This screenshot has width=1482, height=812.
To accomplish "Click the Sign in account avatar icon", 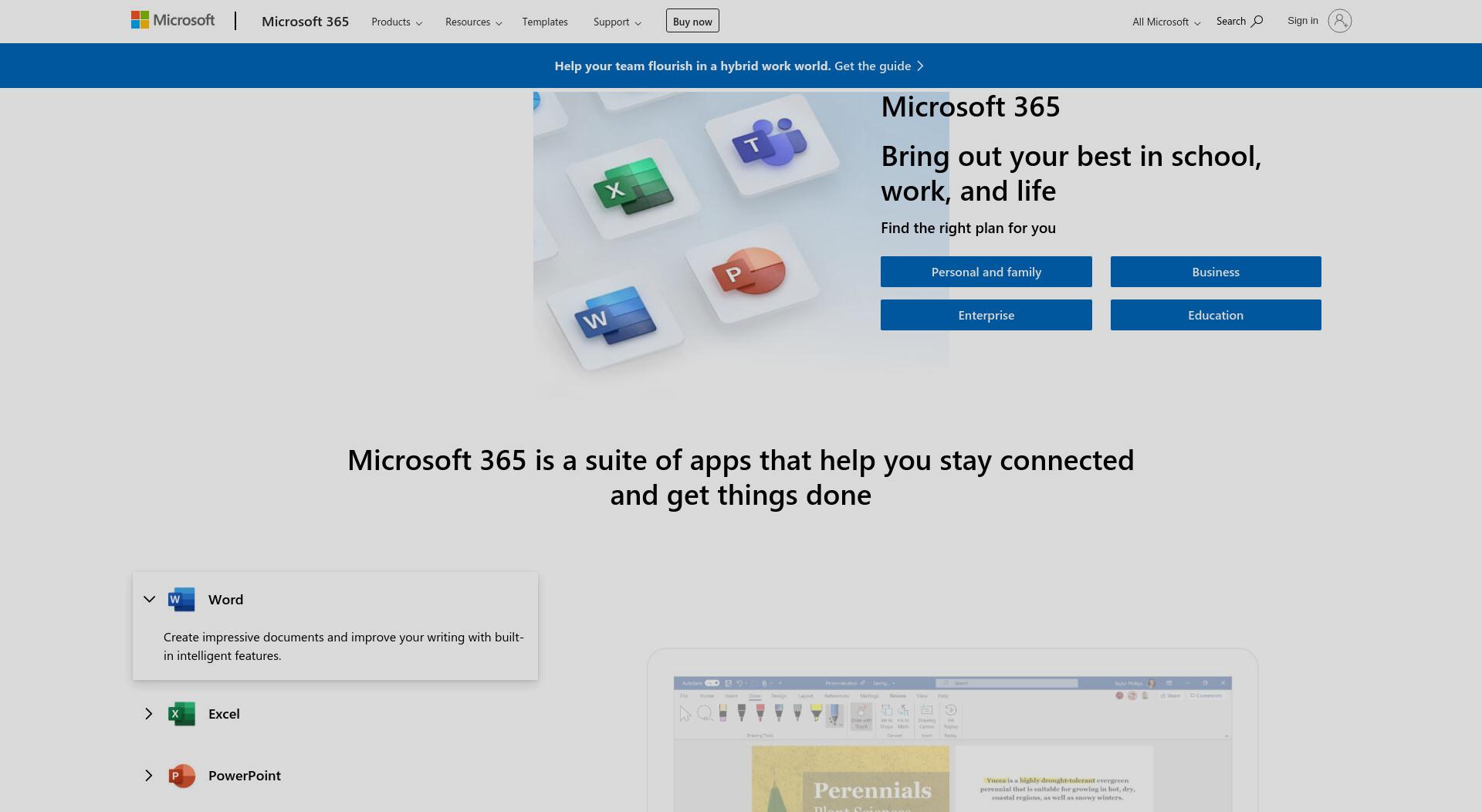I will [x=1339, y=21].
